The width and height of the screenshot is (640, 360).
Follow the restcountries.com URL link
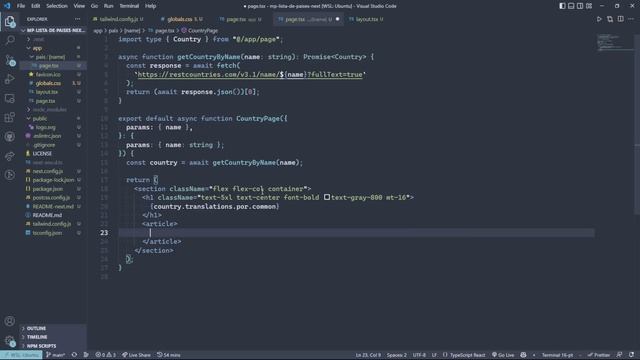tap(250, 75)
